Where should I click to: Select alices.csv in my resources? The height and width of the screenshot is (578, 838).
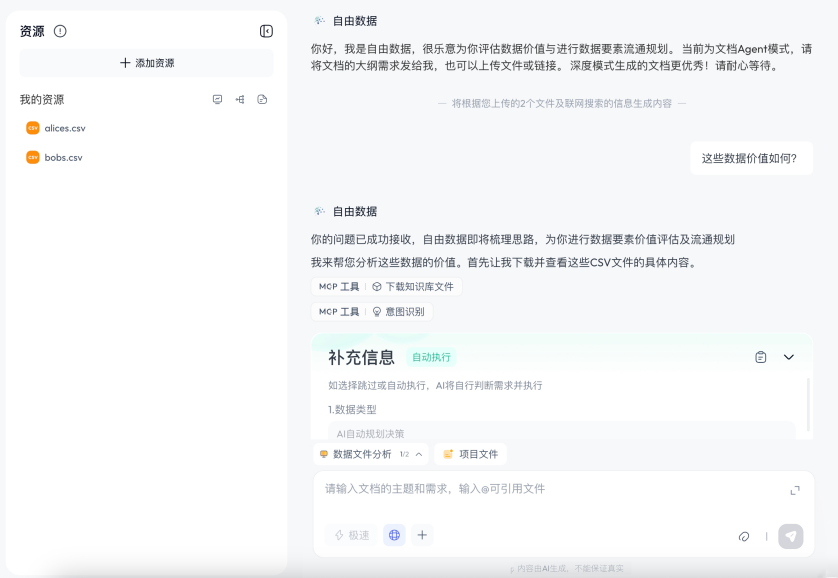tap(65, 128)
